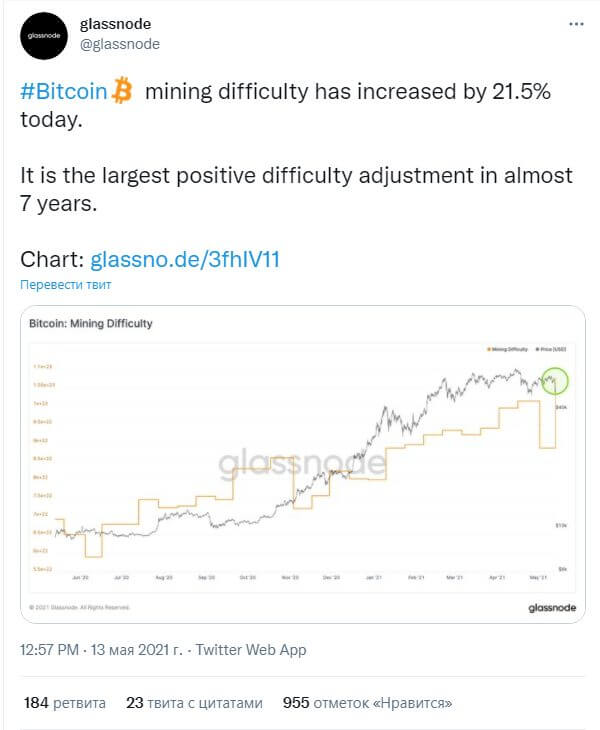Viewport: 600px width, 730px height.
Task: Click the green circle marker on the chart
Action: (x=555, y=381)
